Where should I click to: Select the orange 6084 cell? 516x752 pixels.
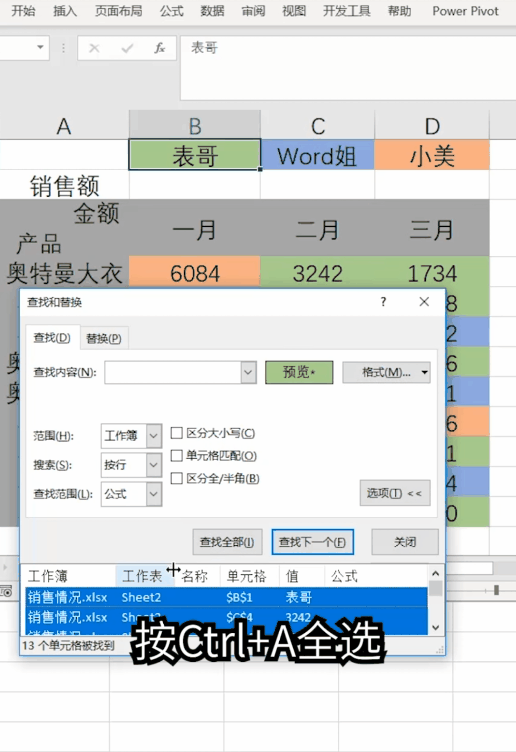[x=195, y=273]
